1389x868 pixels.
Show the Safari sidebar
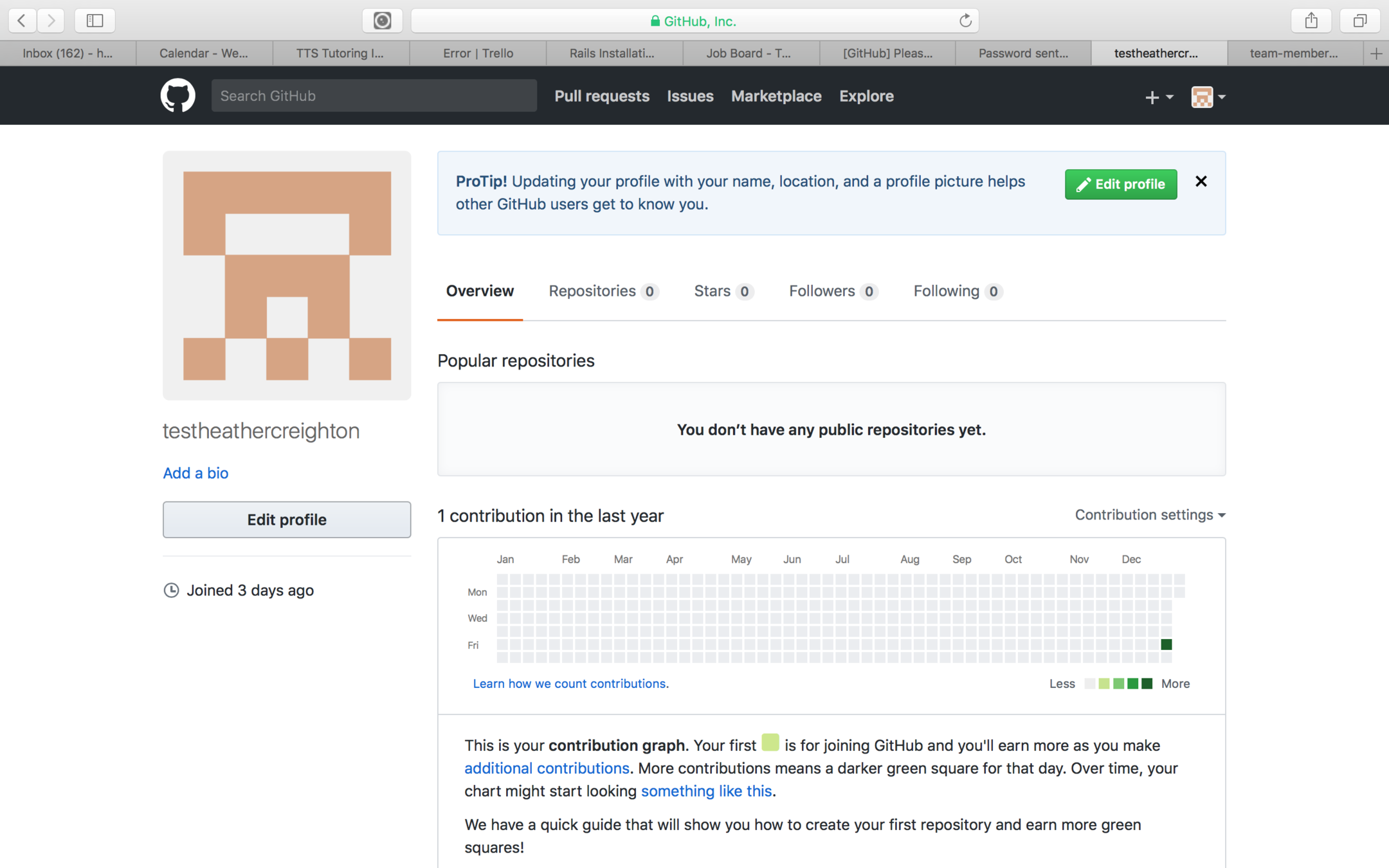click(95, 21)
